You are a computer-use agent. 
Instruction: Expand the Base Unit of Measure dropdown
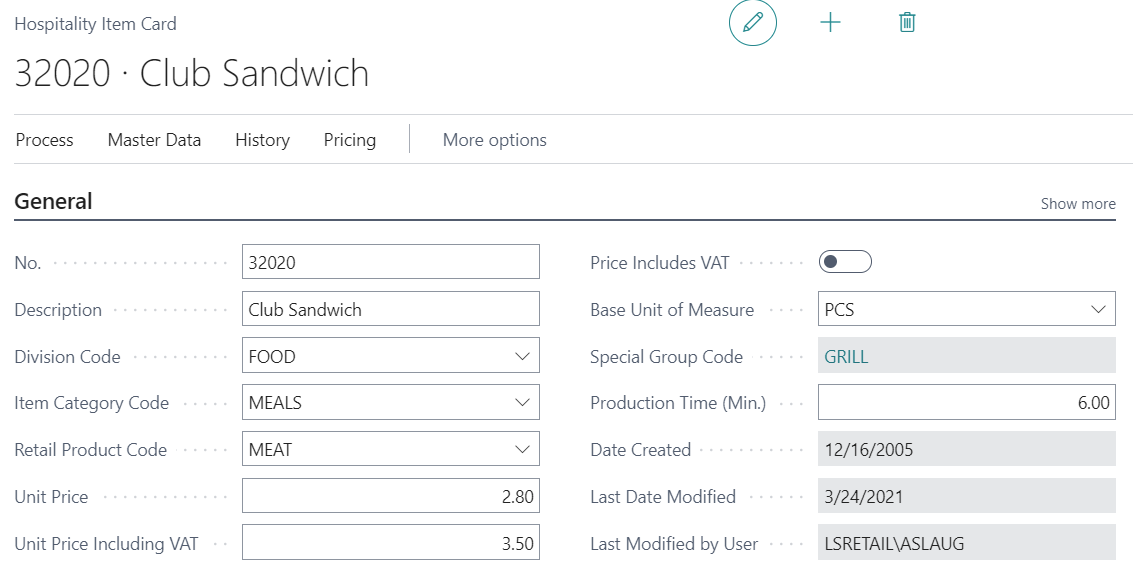(1097, 310)
